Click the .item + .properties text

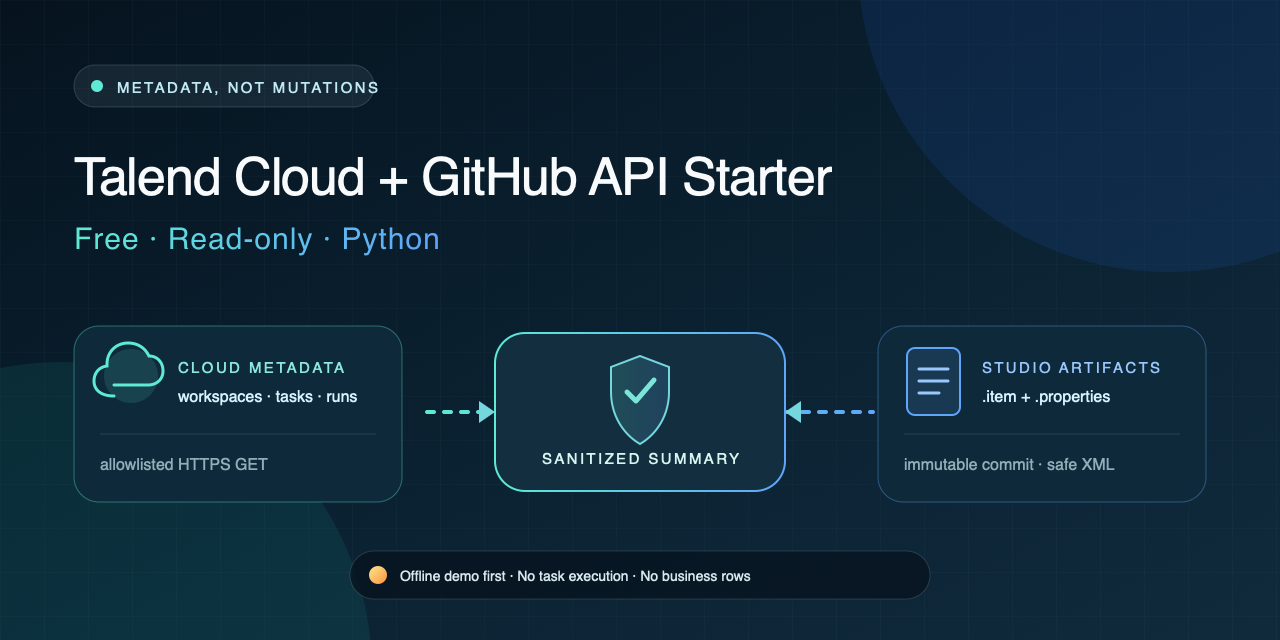[1046, 397]
